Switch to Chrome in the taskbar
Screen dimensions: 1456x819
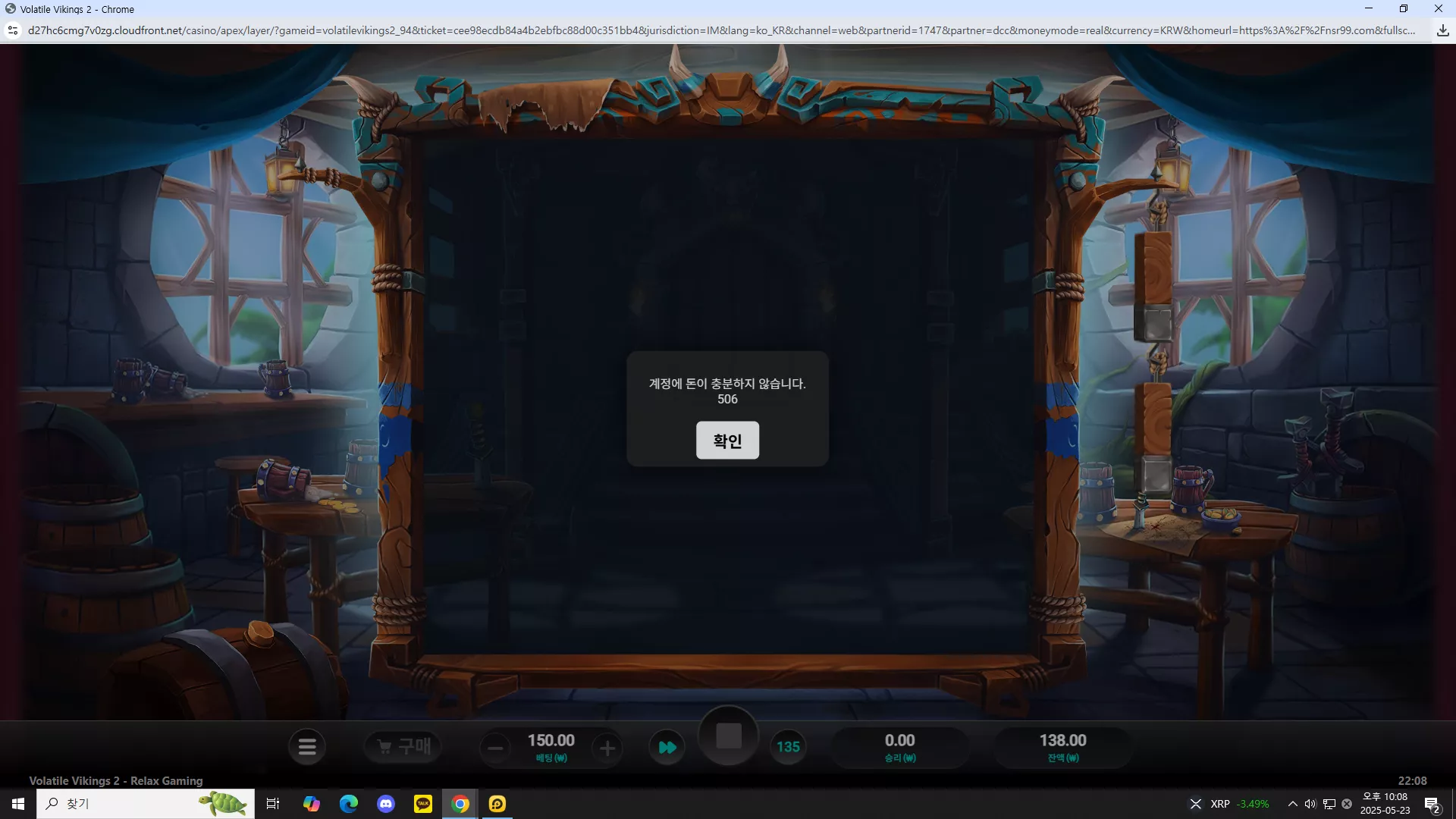click(460, 804)
